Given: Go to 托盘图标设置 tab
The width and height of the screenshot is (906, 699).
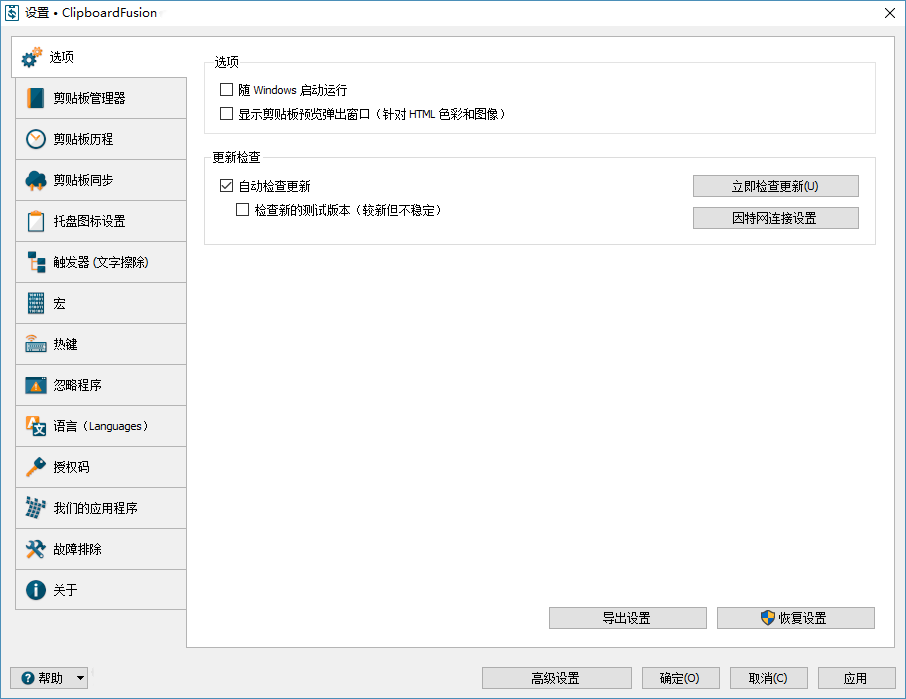Looking at the screenshot, I should coord(101,221).
